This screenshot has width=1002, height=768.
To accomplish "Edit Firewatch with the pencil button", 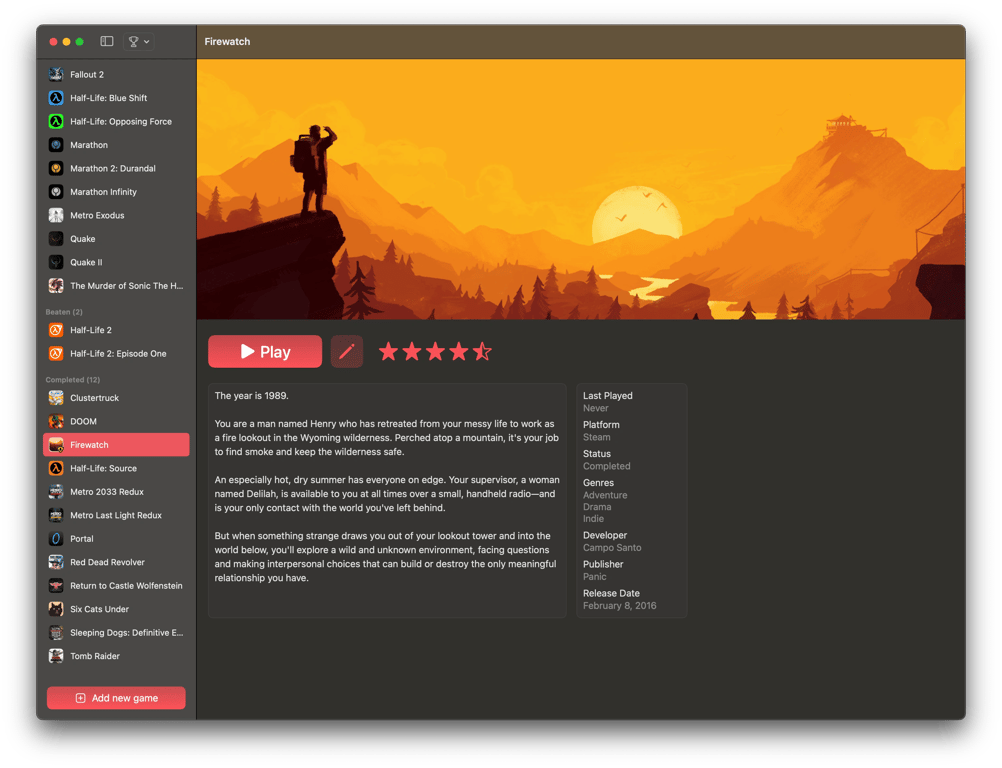I will click(347, 351).
